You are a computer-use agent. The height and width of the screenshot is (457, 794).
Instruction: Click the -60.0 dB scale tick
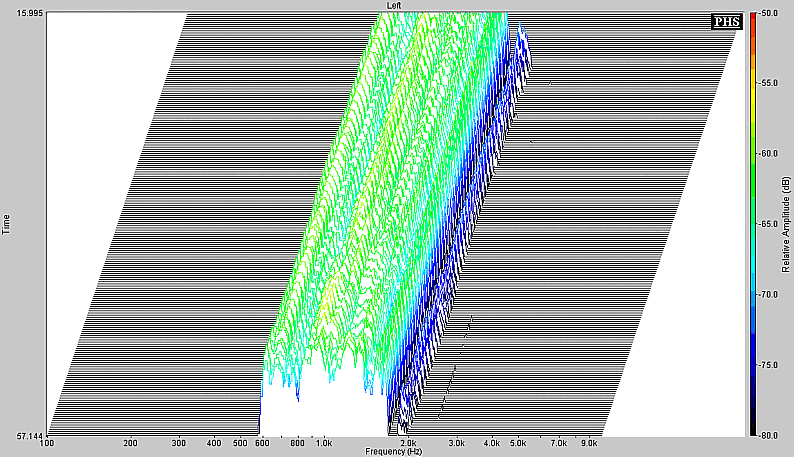coord(769,154)
